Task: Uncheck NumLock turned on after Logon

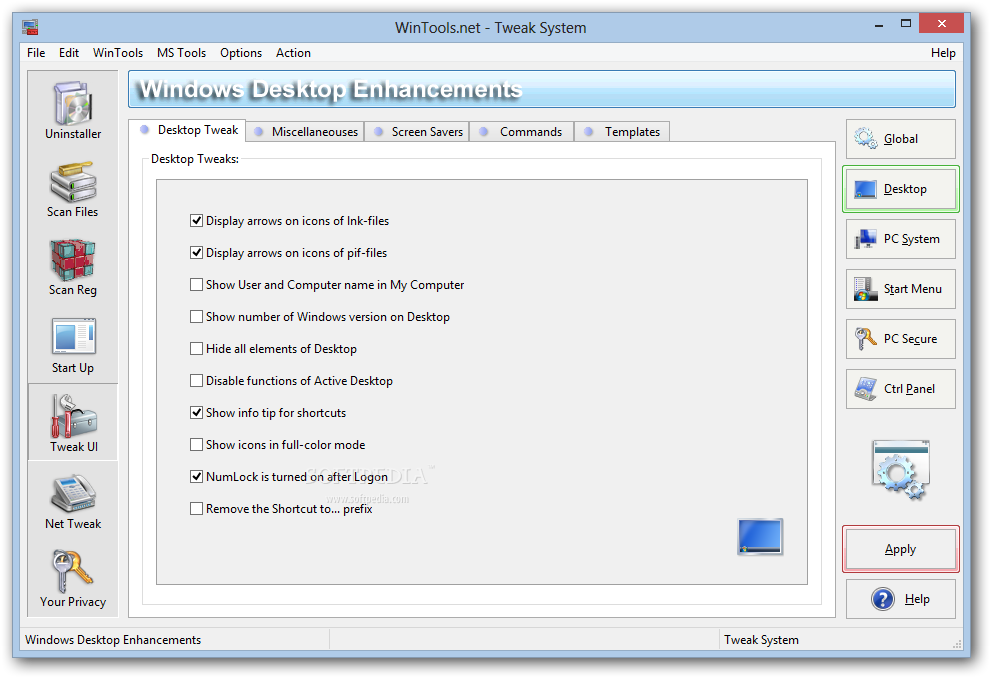Action: point(197,476)
